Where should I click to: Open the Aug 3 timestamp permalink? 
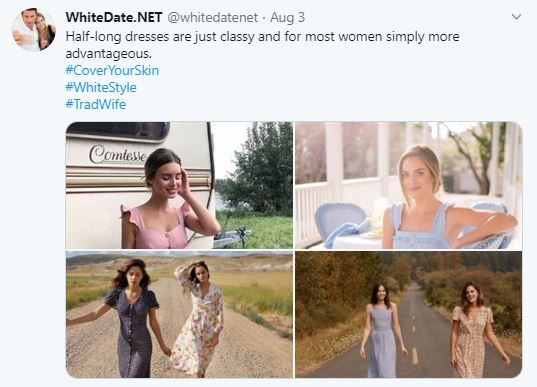point(287,17)
